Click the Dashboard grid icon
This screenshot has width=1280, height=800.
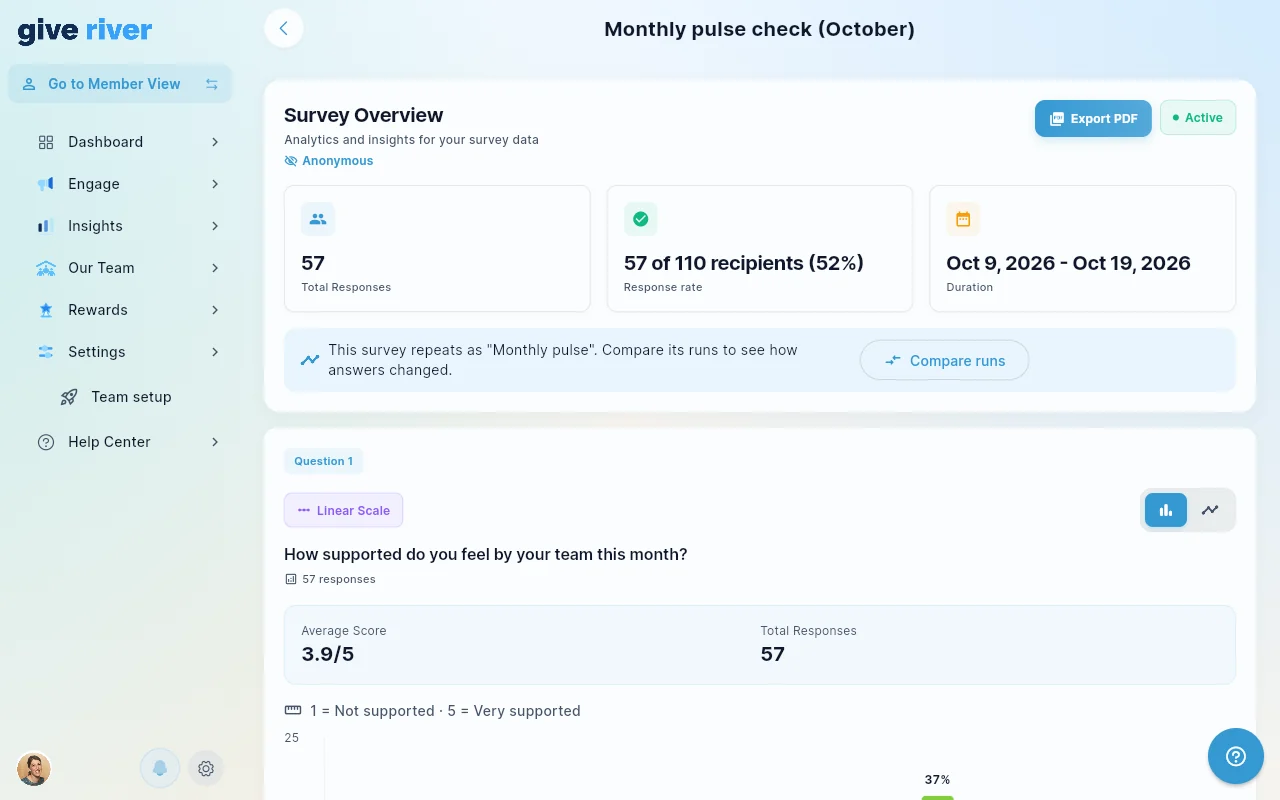tap(46, 142)
